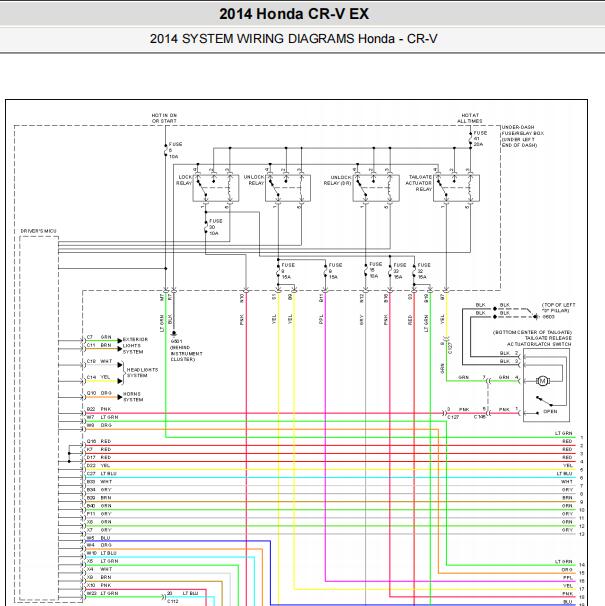Click the 'W10 LT BLU' pin label
The width and height of the screenshot is (605, 606).
[102, 553]
